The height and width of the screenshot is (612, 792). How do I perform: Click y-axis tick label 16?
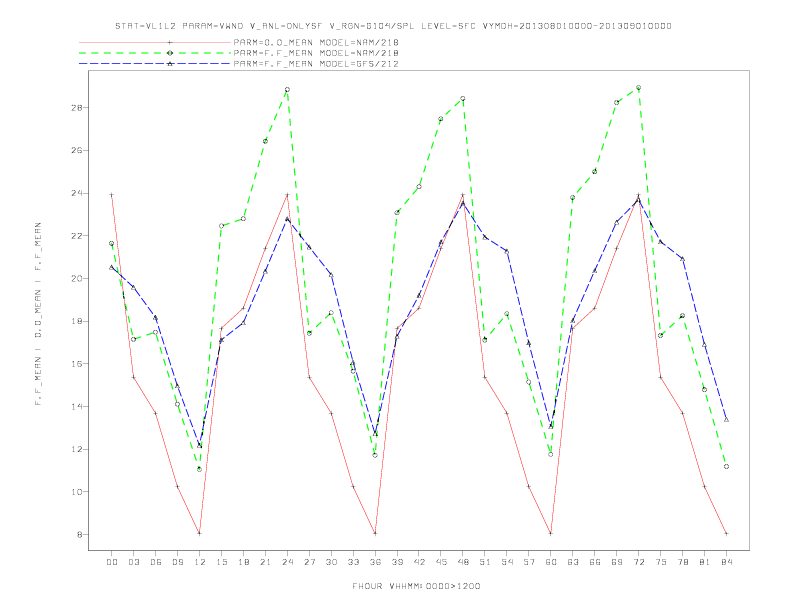click(x=77, y=364)
